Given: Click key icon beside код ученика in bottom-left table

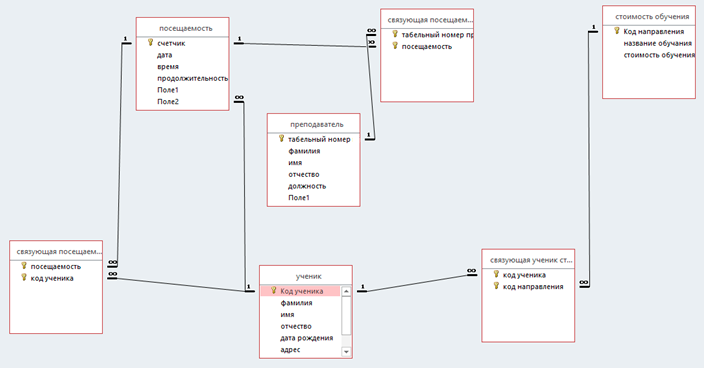Looking at the screenshot, I should pos(24,277).
